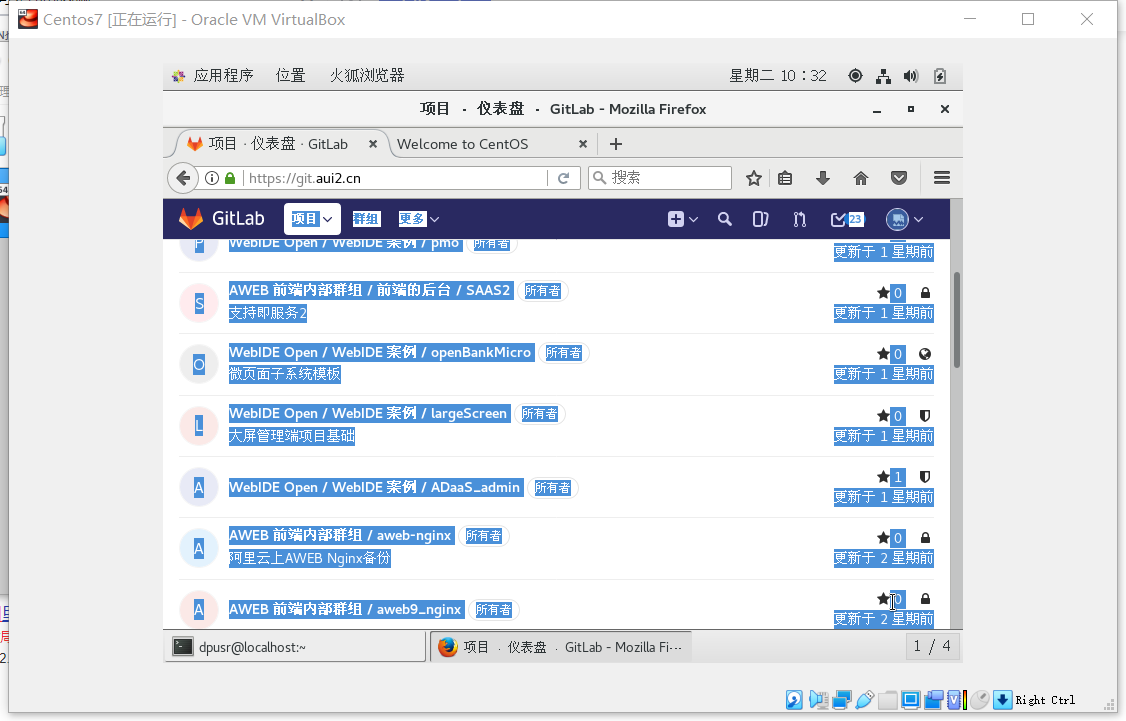This screenshot has width=1126, height=721.
Task: Click the page vertical scrollbar thumb
Action: 957,320
